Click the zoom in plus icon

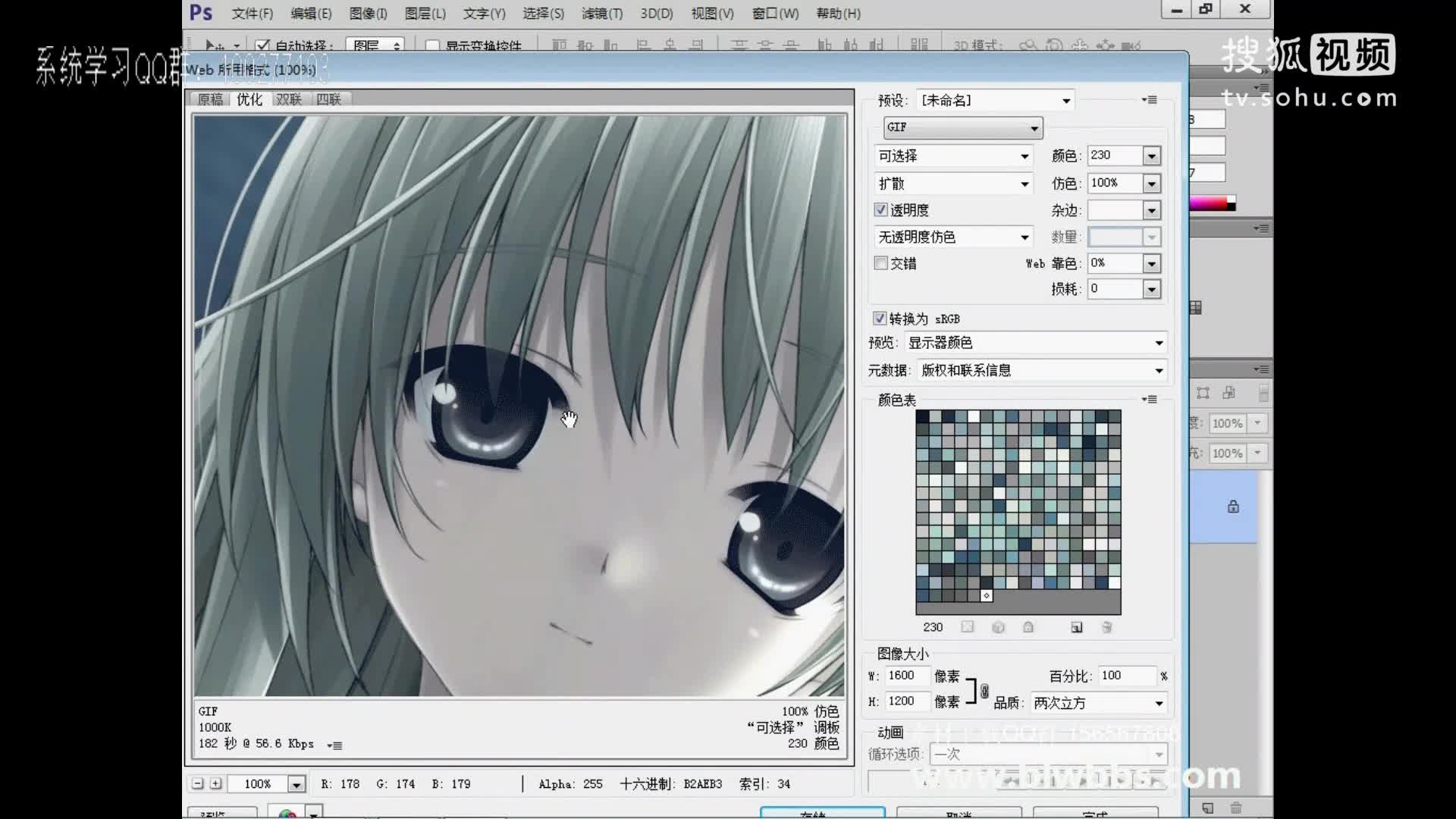[x=216, y=783]
